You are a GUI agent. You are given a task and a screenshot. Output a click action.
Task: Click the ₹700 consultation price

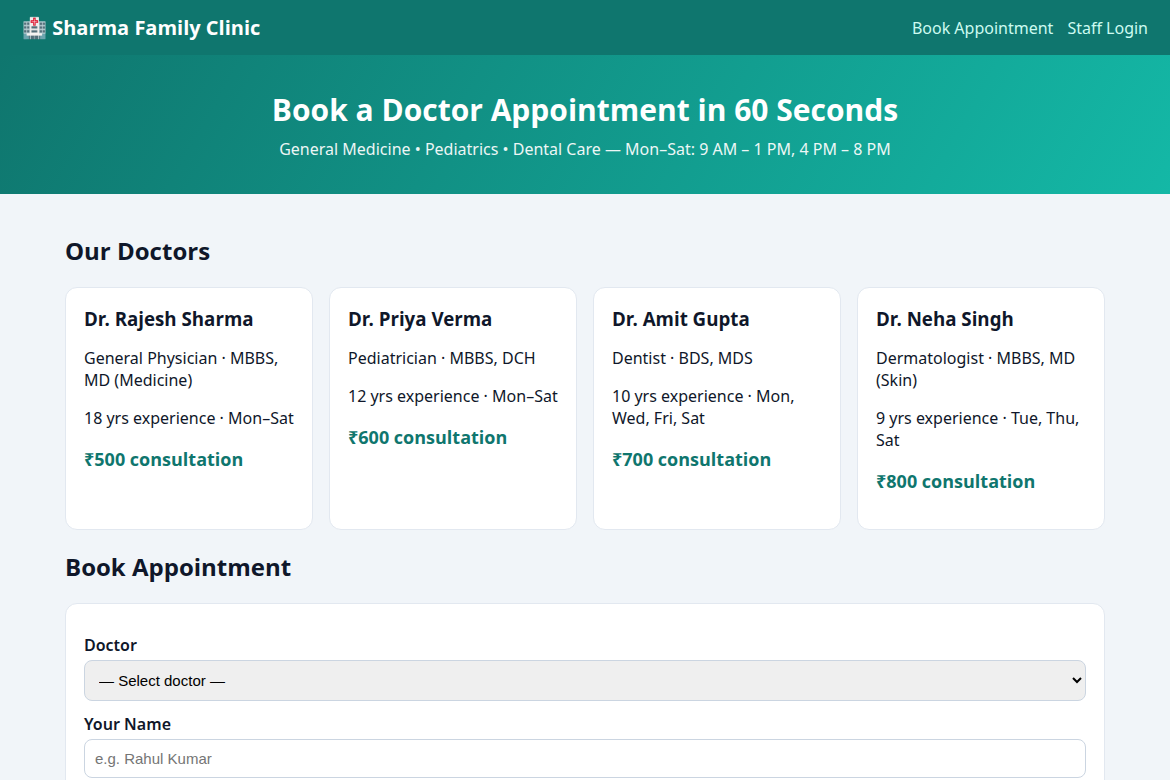pyautogui.click(x=692, y=460)
